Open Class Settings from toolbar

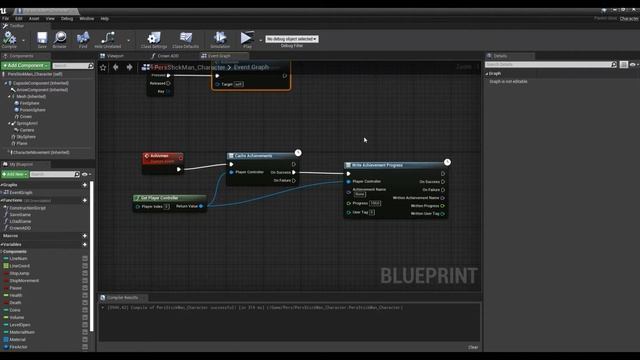(154, 39)
